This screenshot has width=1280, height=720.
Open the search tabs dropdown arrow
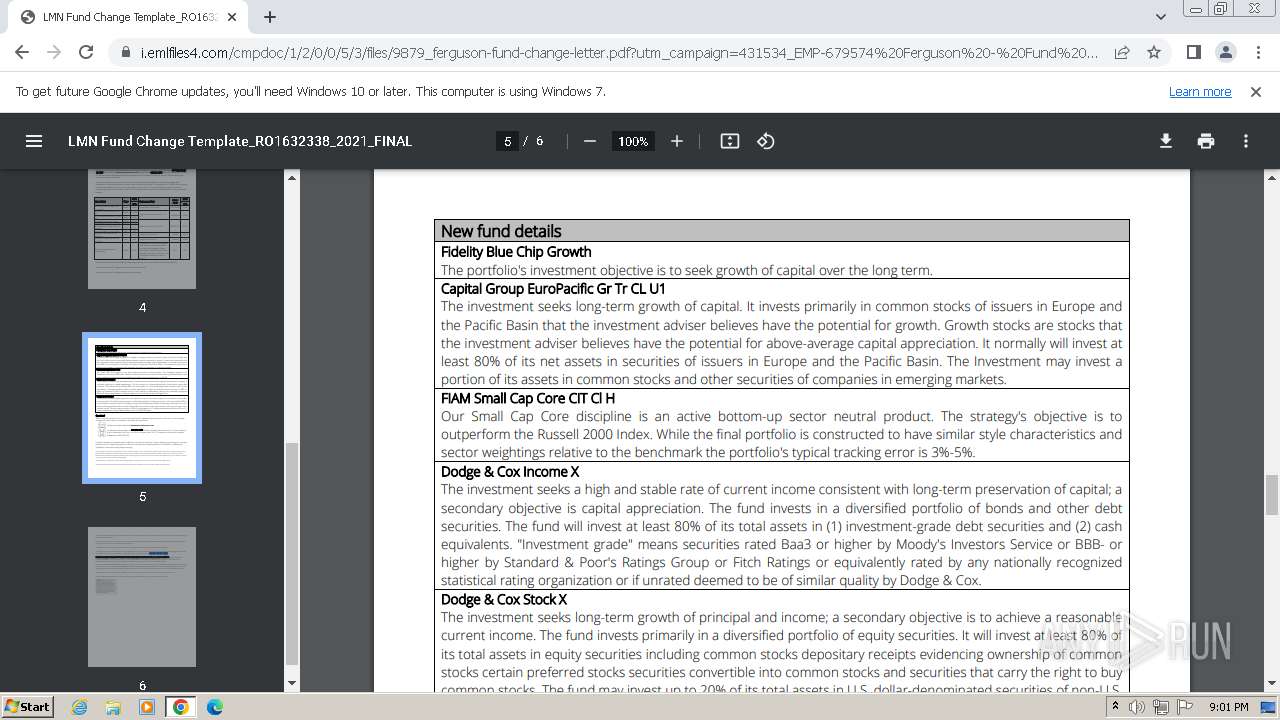[1161, 17]
